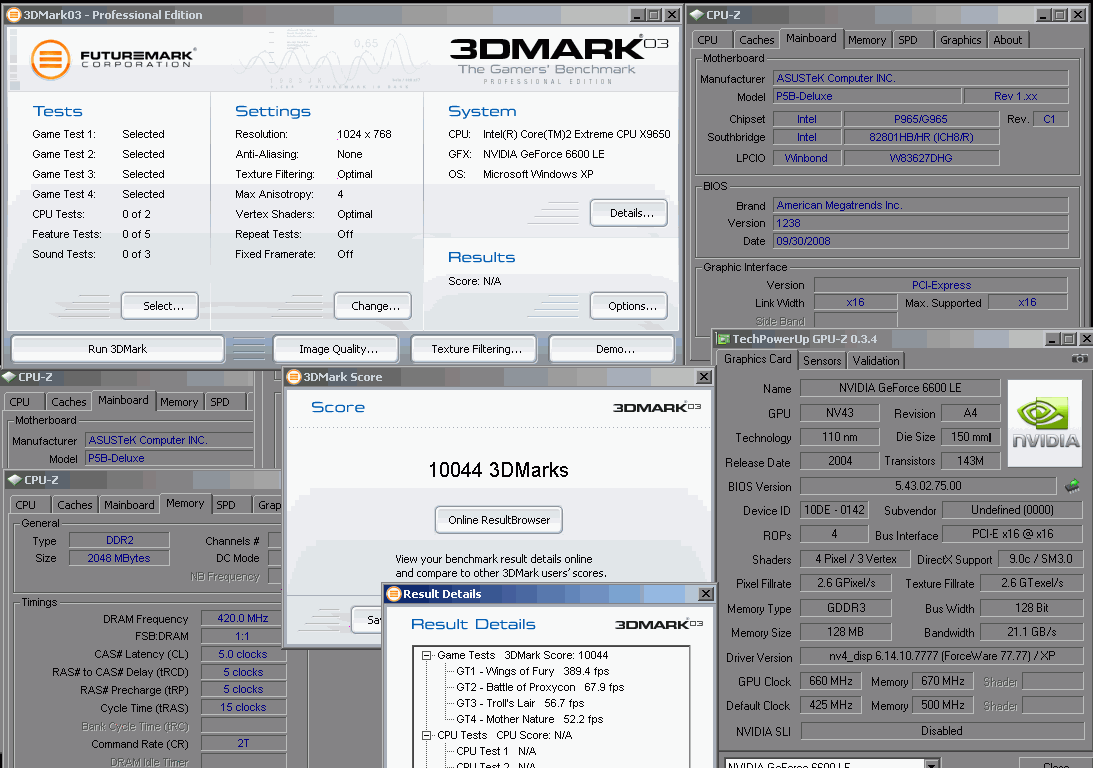Switch to Validation tab in GPU-Z
The image size is (1093, 768).
(x=876, y=361)
